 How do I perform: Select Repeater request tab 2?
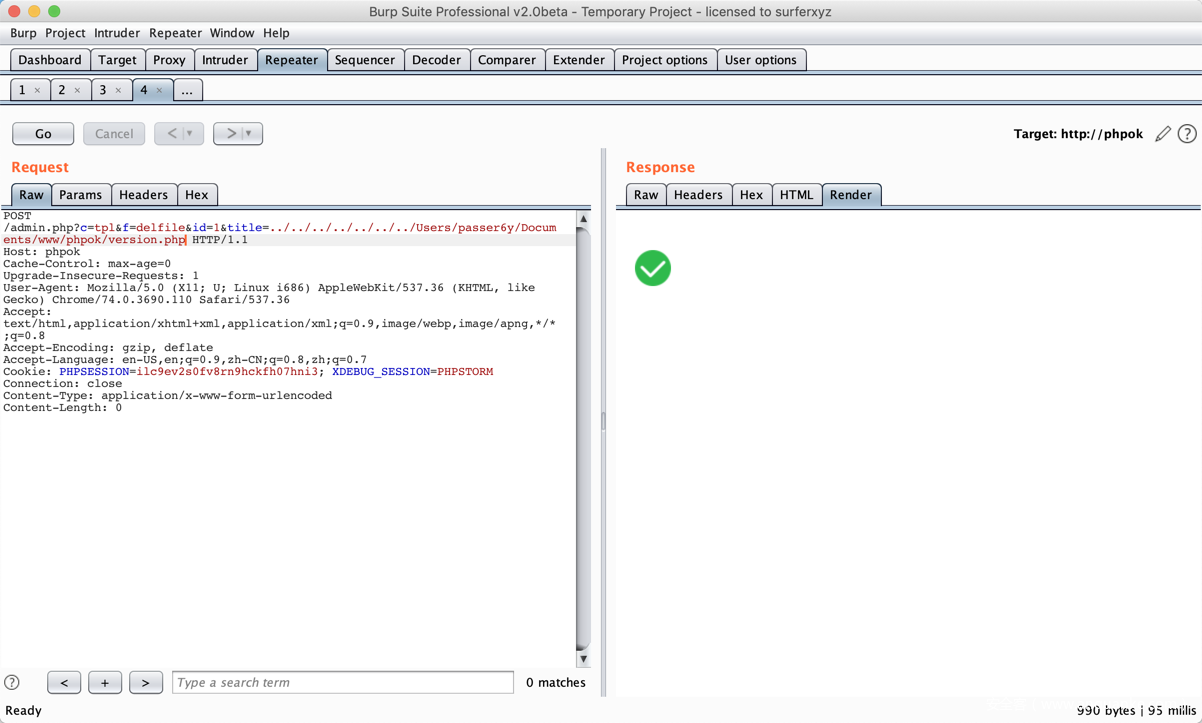[x=62, y=90]
